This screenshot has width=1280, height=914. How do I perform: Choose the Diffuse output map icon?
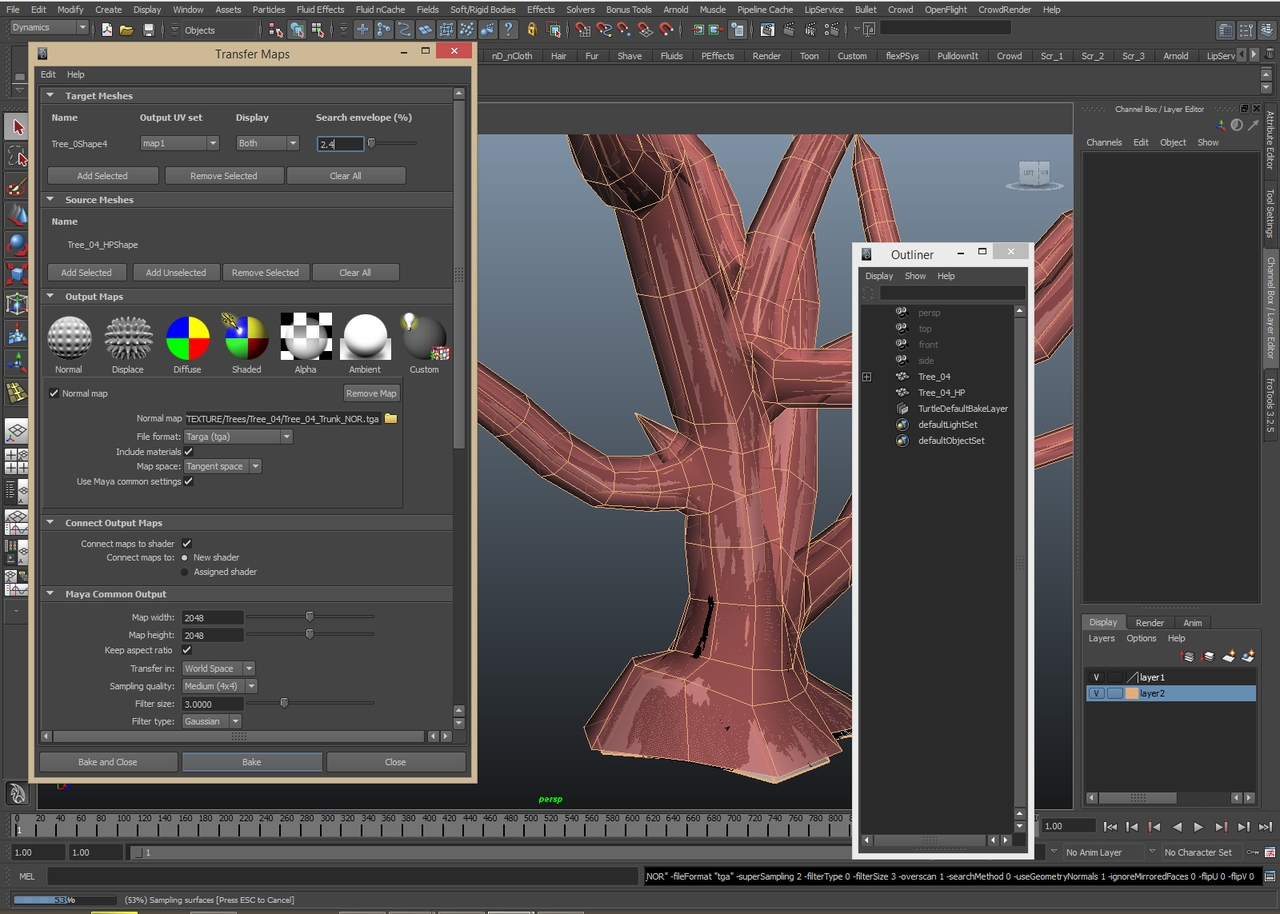point(187,338)
